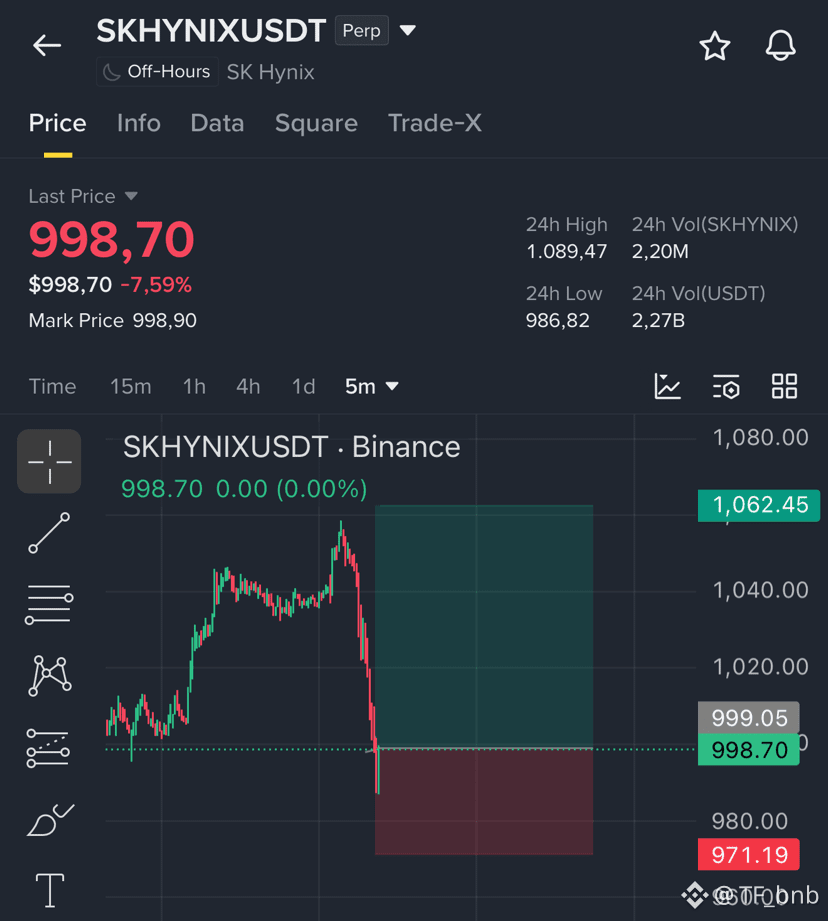Select the 4h interval
Viewport: 828px width, 921px height.
(248, 386)
